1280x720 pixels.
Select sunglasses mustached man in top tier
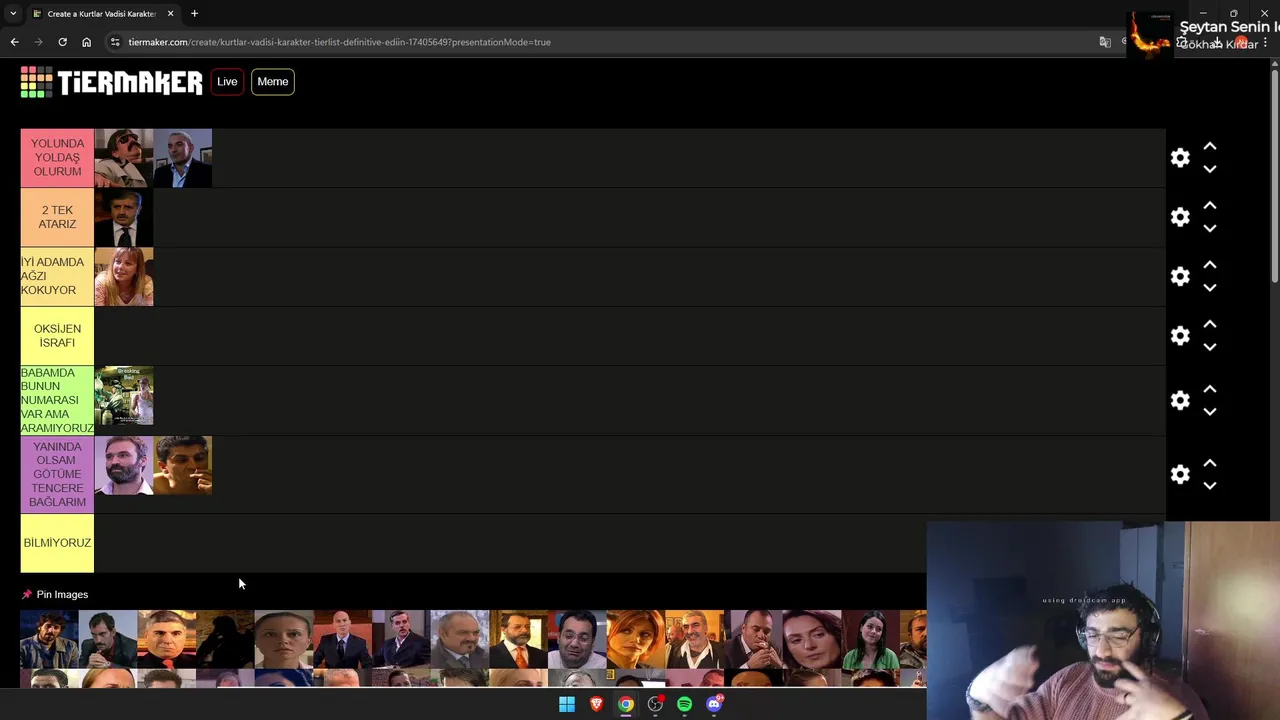[124, 158]
